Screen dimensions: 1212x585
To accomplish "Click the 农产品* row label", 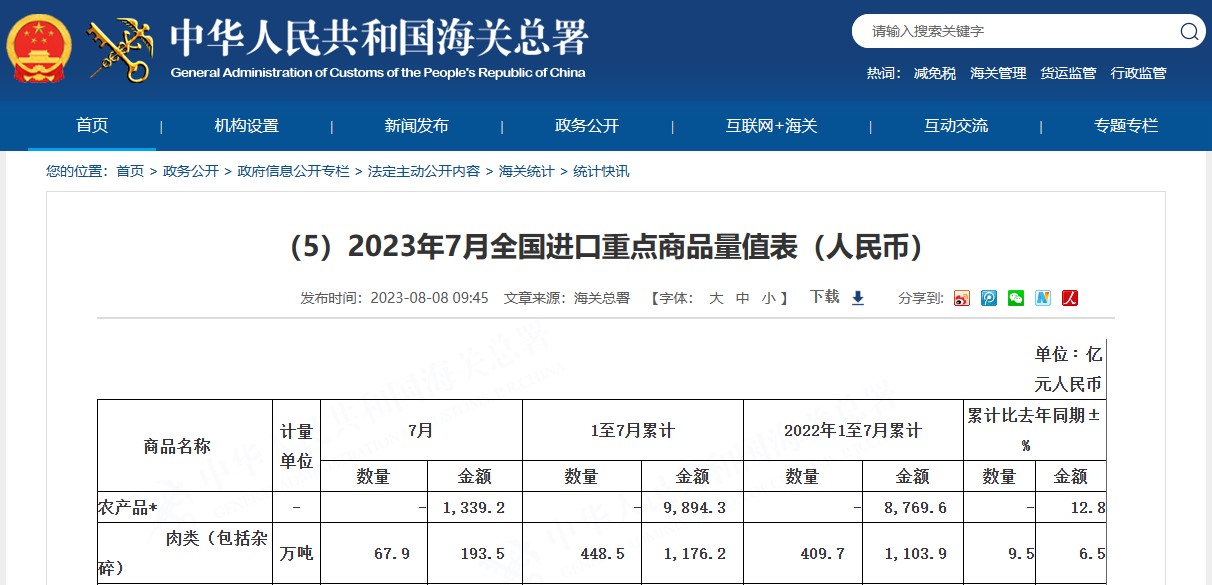I will pos(128,508).
